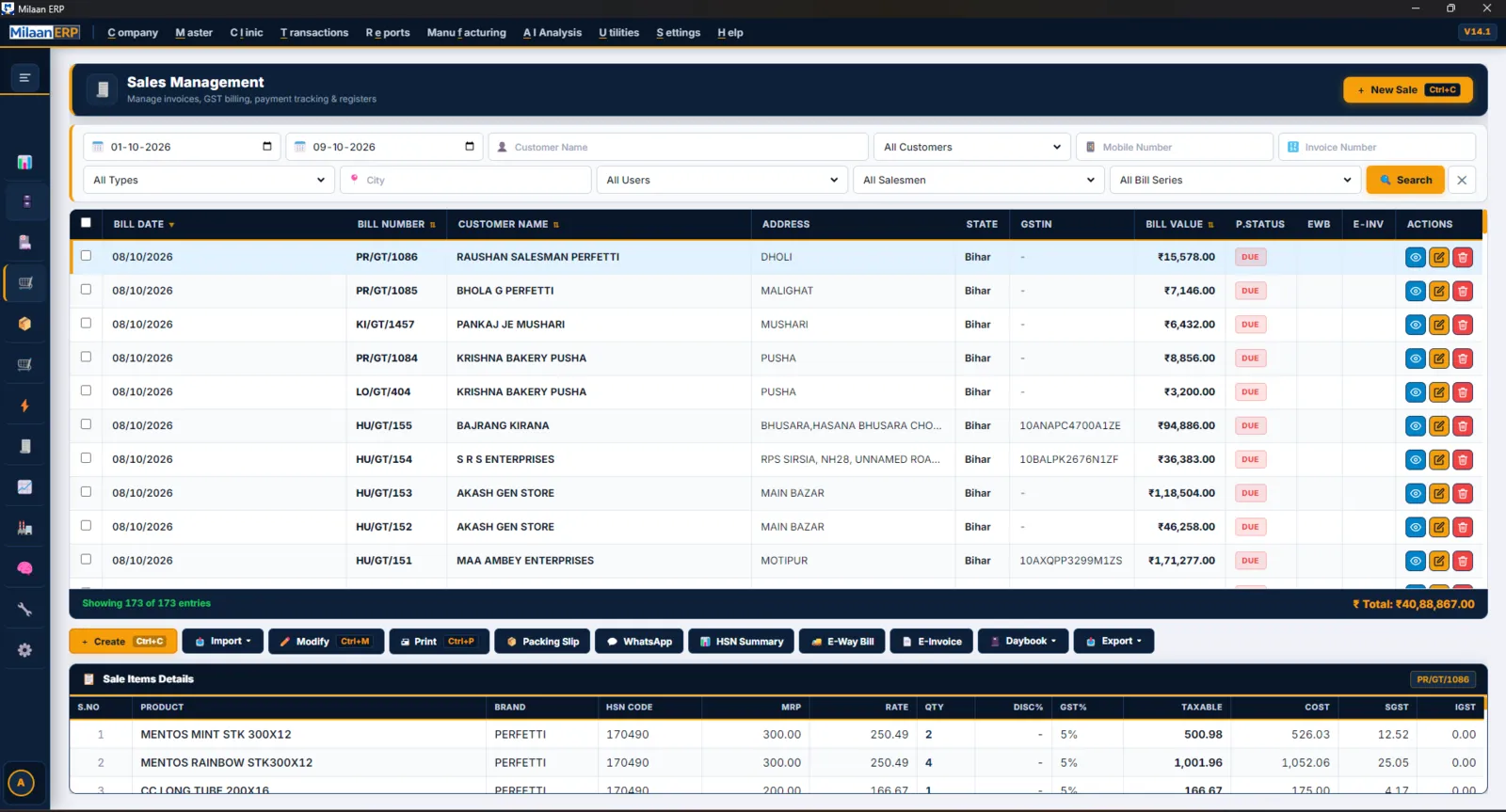Viewport: 1506px width, 812px height.
Task: Edit bill PR/GT/1085 with pencil icon
Action: point(1438,291)
